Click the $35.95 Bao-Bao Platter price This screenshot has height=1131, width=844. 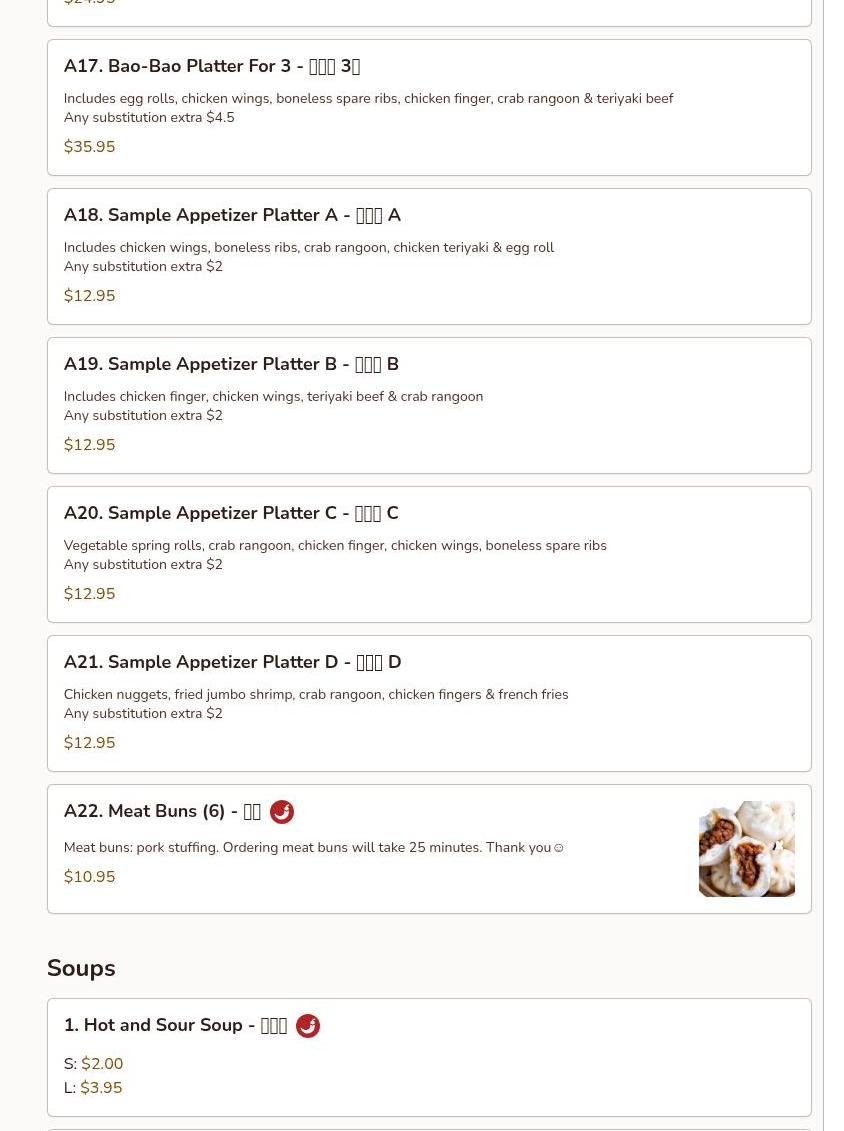click(x=89, y=146)
